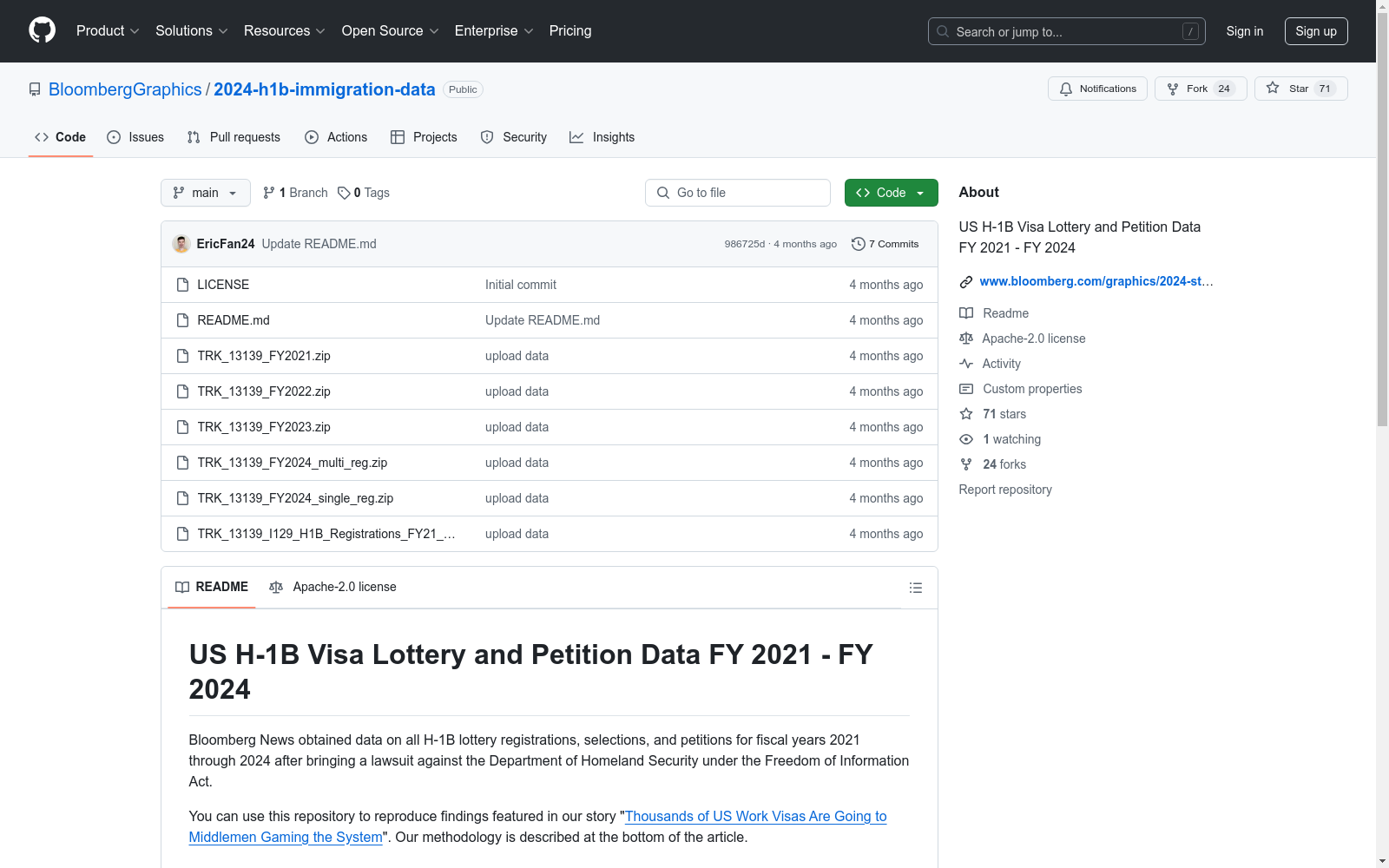
Task: Open the Pricing page
Action: pyautogui.click(x=570, y=30)
